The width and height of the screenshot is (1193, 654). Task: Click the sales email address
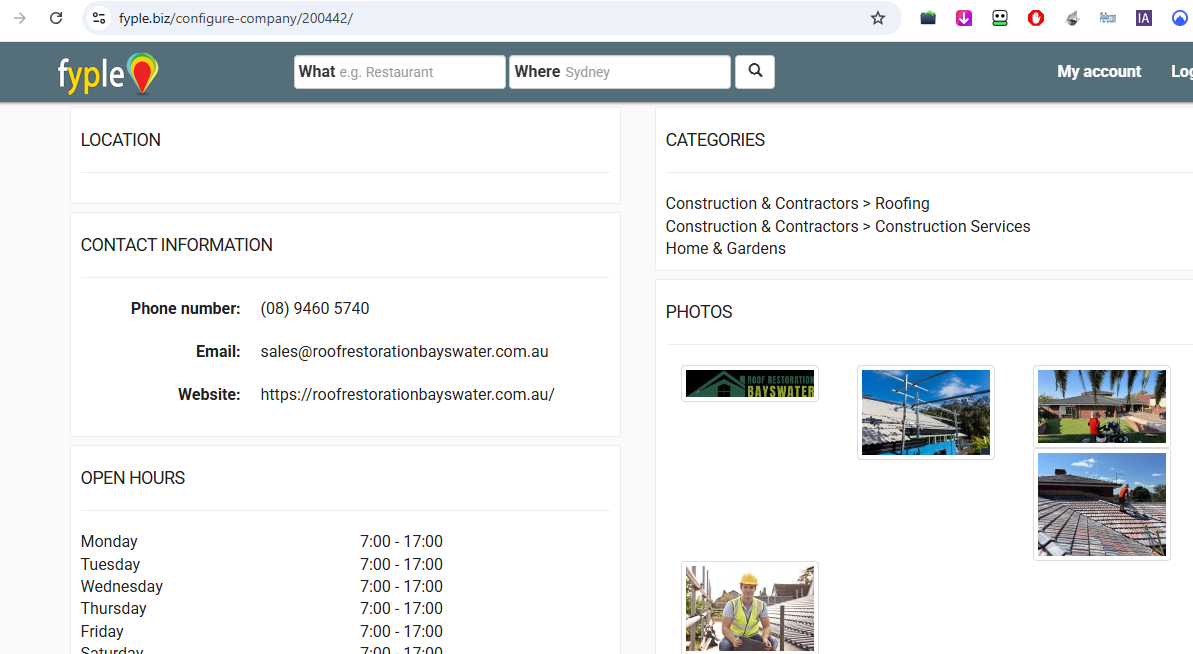[x=404, y=352]
